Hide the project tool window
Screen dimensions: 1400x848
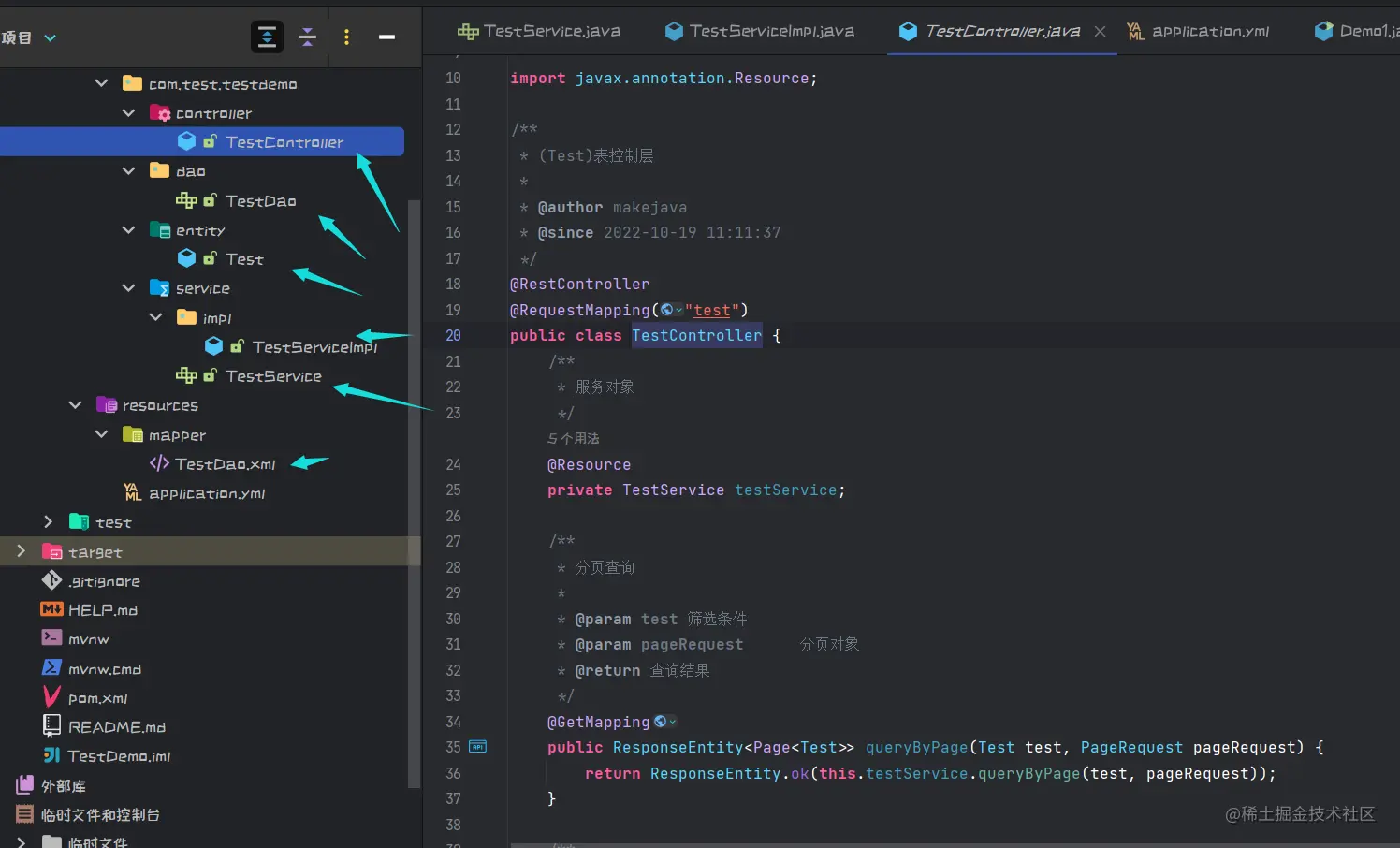(386, 37)
